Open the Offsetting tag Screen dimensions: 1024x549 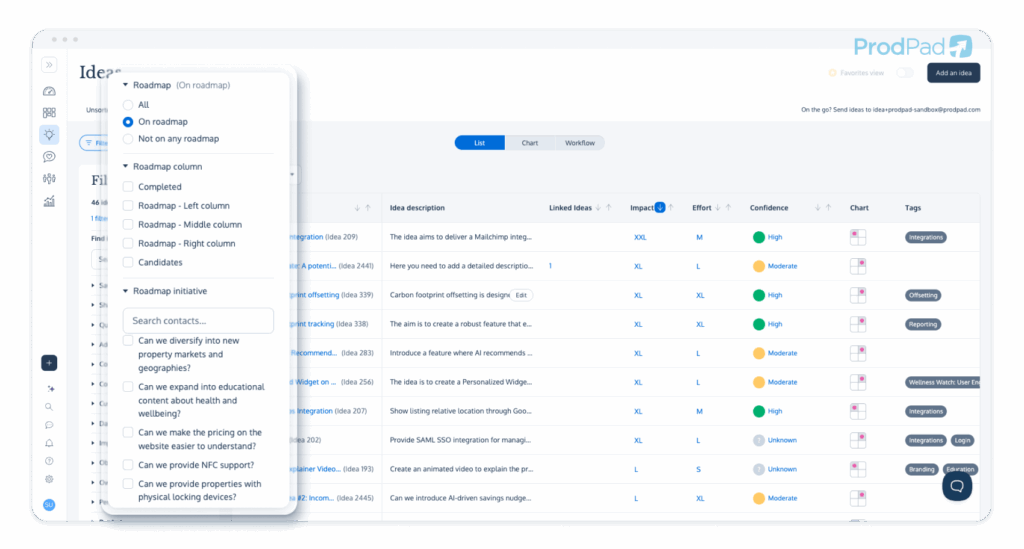coord(923,295)
